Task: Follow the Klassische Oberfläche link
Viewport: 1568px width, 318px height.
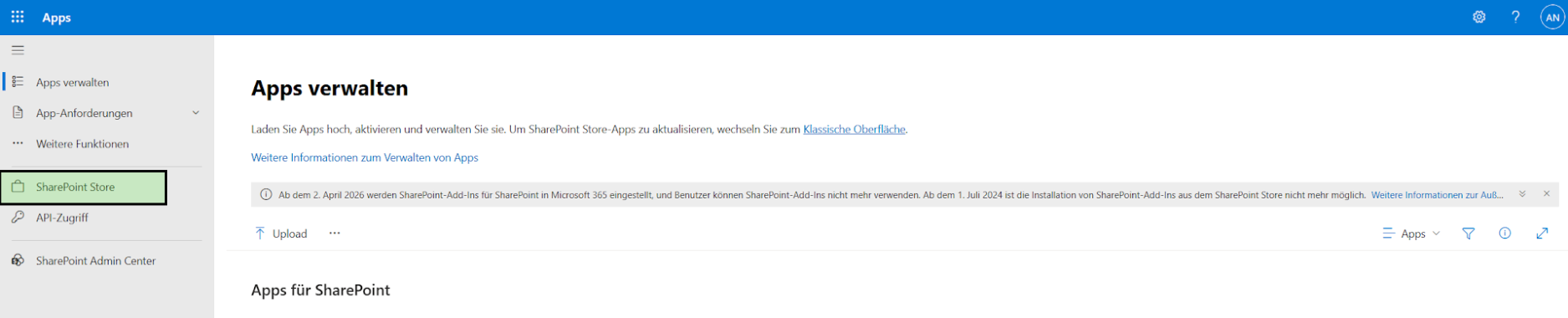Action: (854, 130)
